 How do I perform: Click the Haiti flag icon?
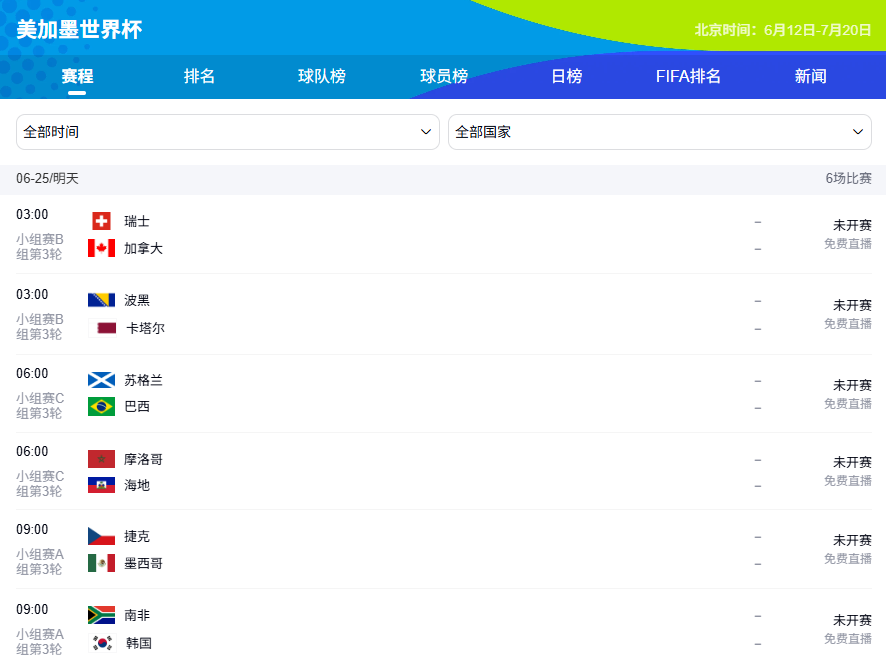pyautogui.click(x=102, y=485)
